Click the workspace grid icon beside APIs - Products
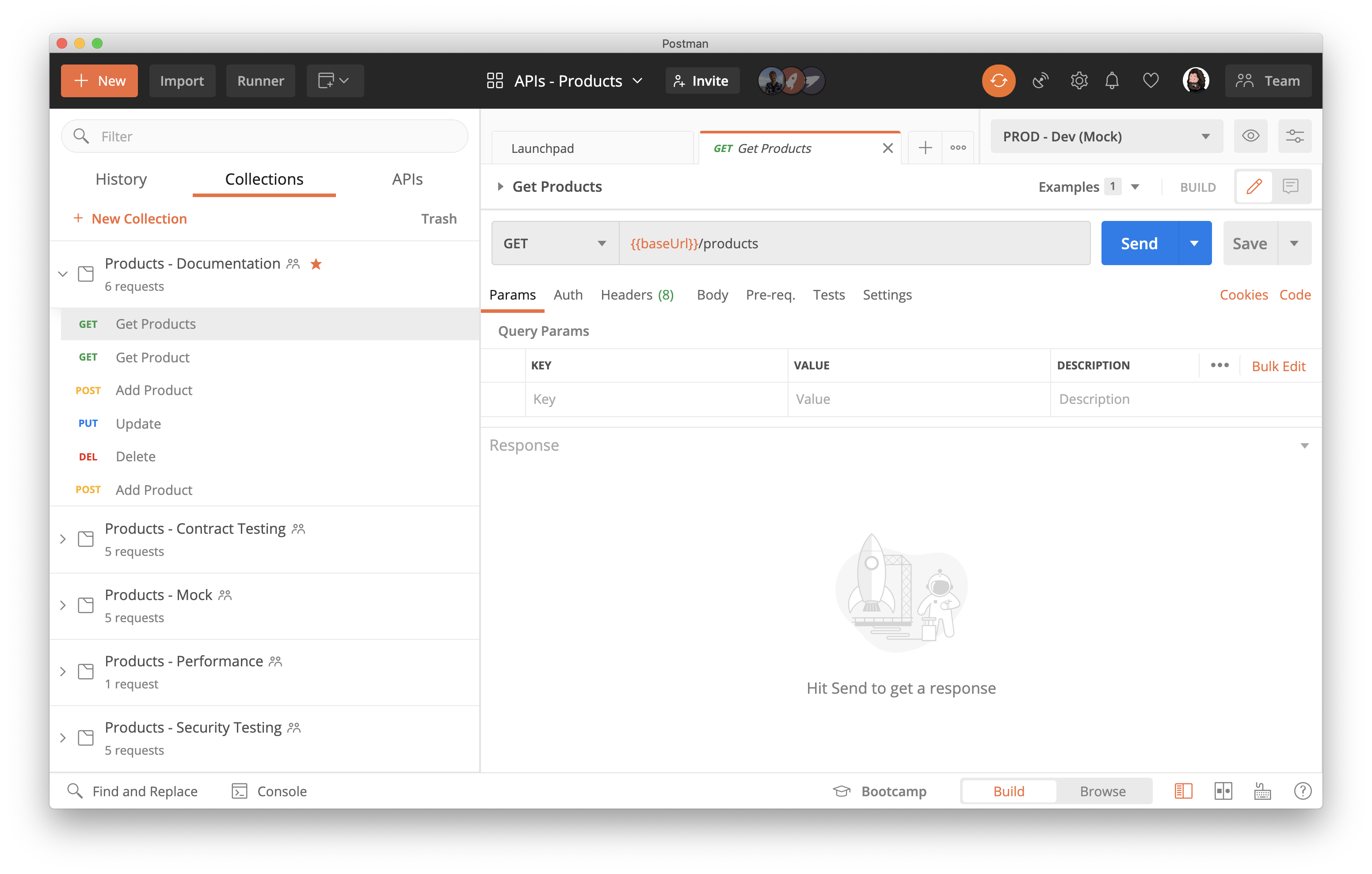 [x=495, y=81]
